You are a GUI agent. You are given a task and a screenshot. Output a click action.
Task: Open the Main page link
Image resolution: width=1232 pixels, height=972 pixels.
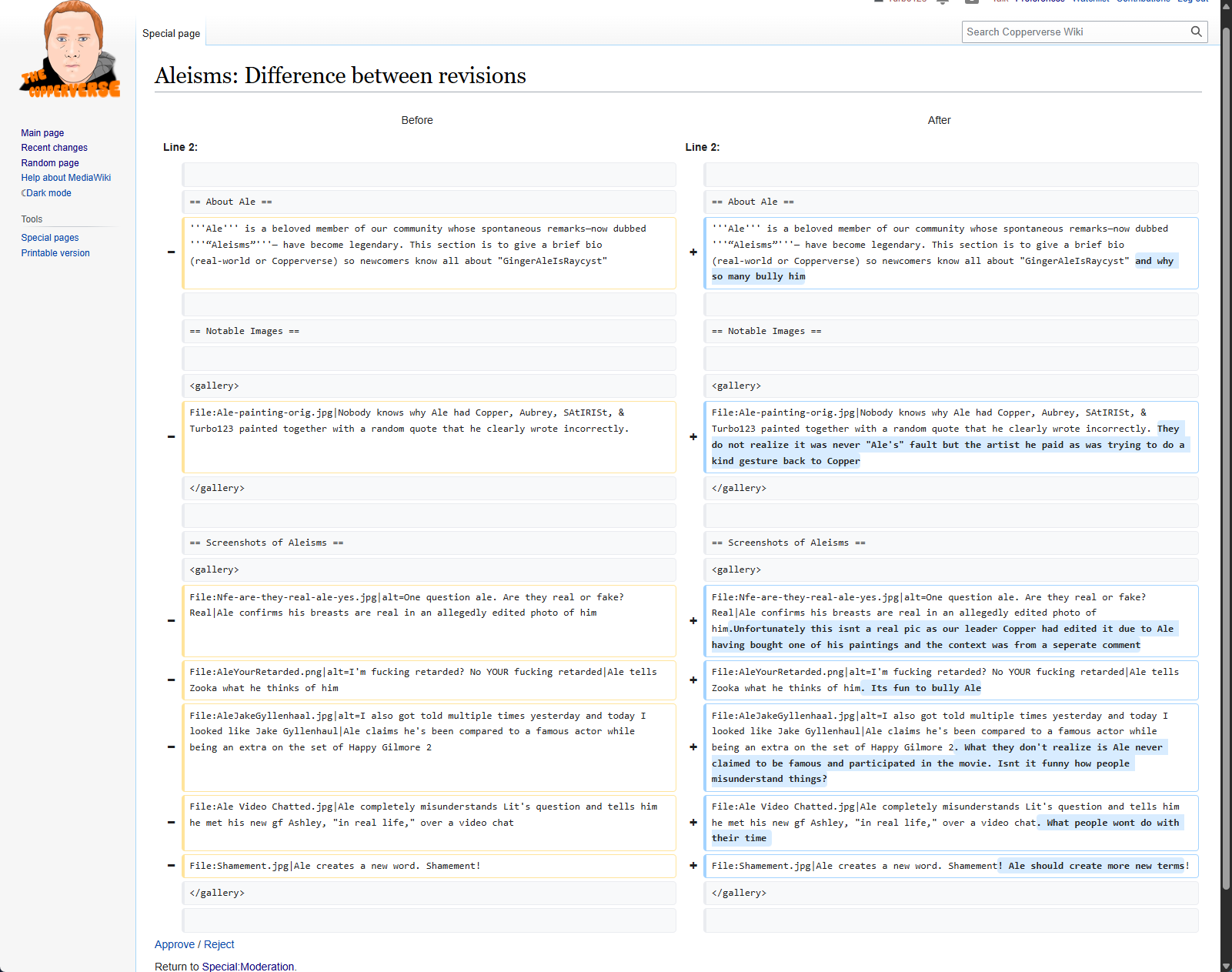coord(42,133)
